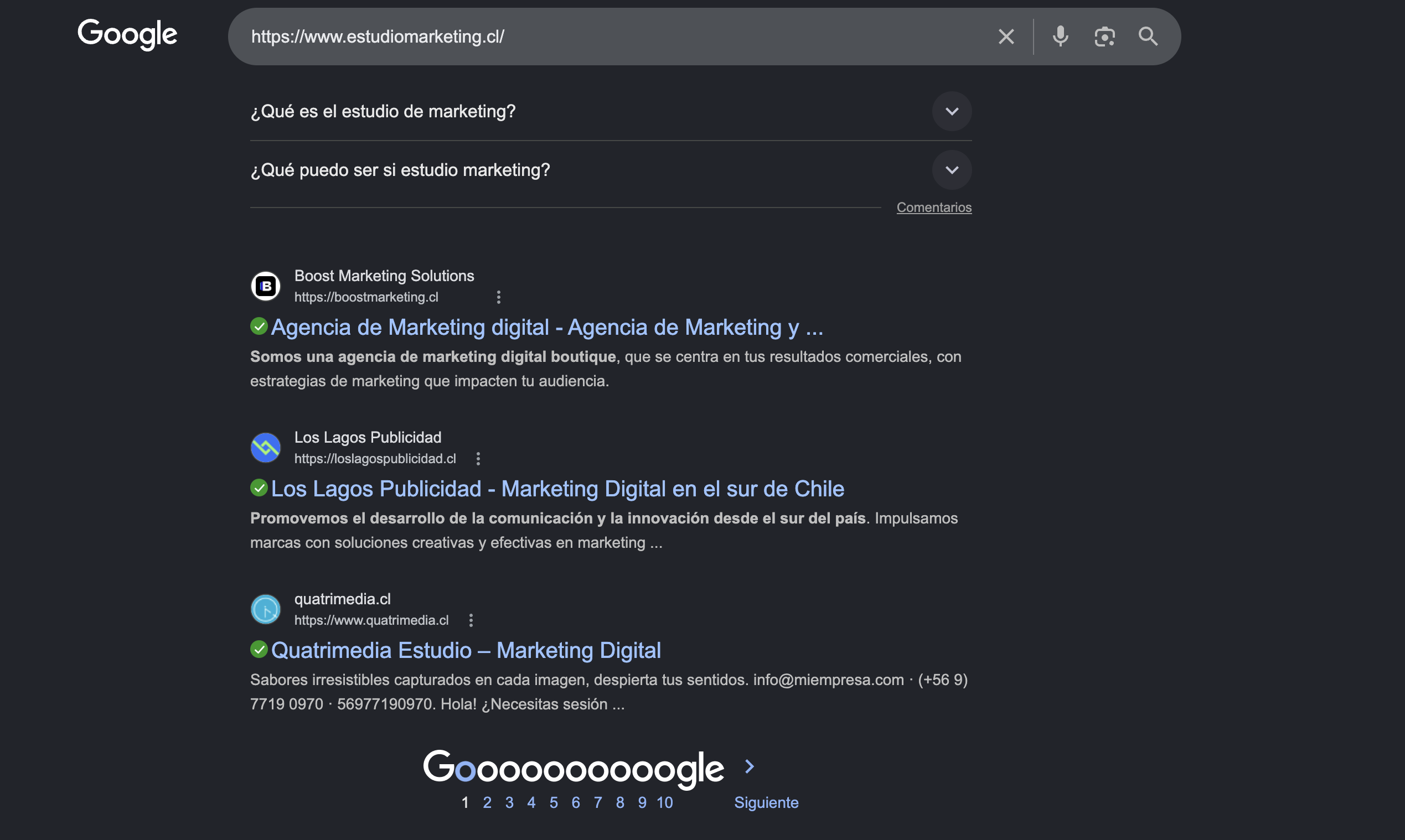1405x840 pixels.
Task: Open more options for loslagospublicidad.cl result
Action: 478,459
